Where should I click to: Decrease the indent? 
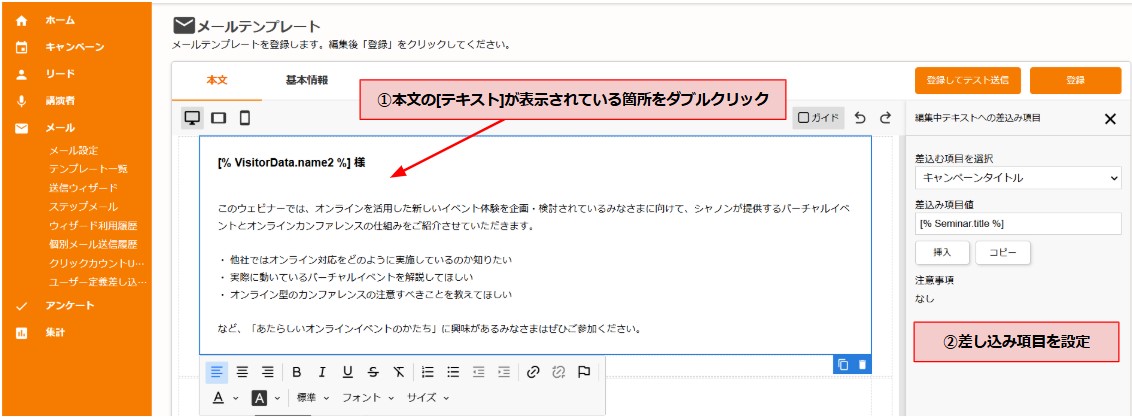coord(479,372)
